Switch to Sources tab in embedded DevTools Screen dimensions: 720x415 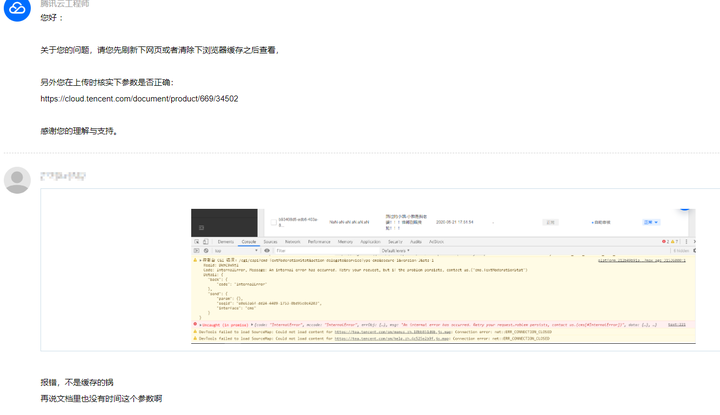[x=270, y=241]
